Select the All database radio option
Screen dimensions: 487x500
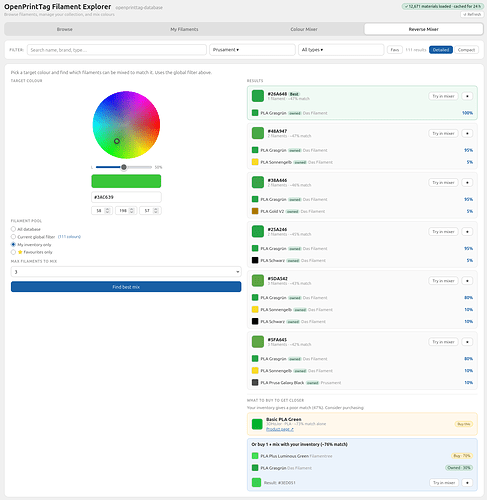13,229
